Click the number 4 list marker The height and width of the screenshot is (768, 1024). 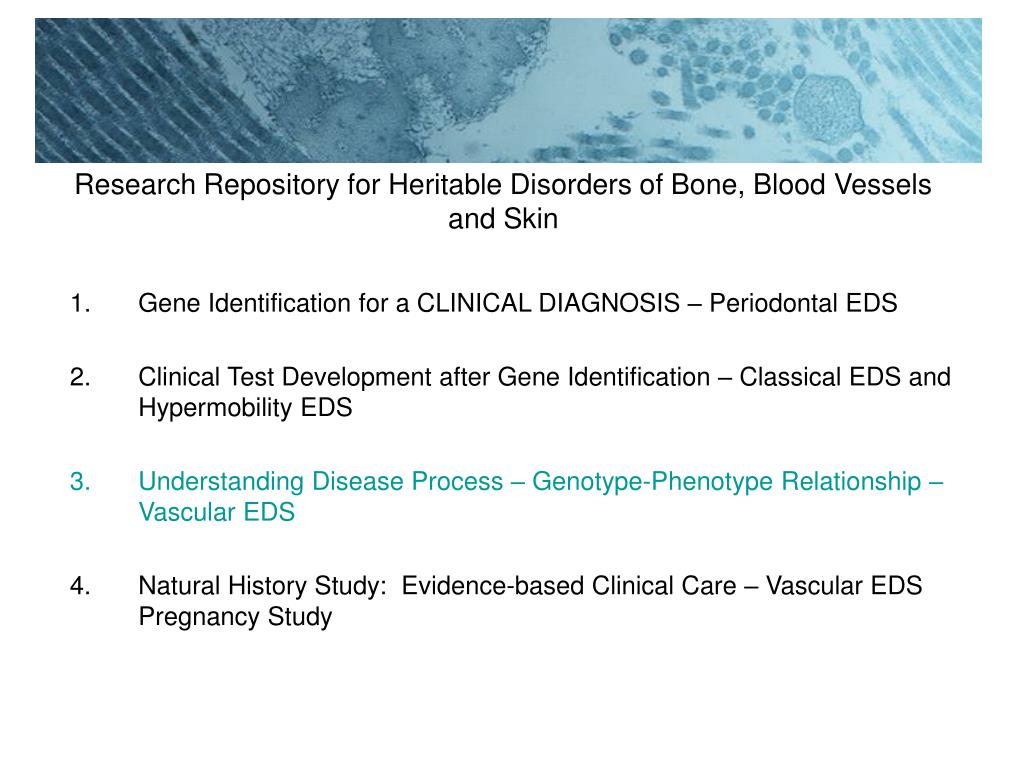[x=80, y=586]
